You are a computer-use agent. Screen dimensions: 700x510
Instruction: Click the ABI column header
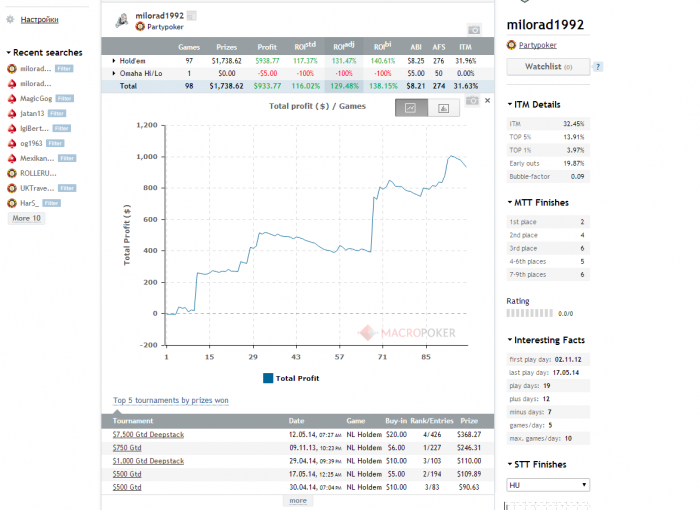tap(416, 47)
